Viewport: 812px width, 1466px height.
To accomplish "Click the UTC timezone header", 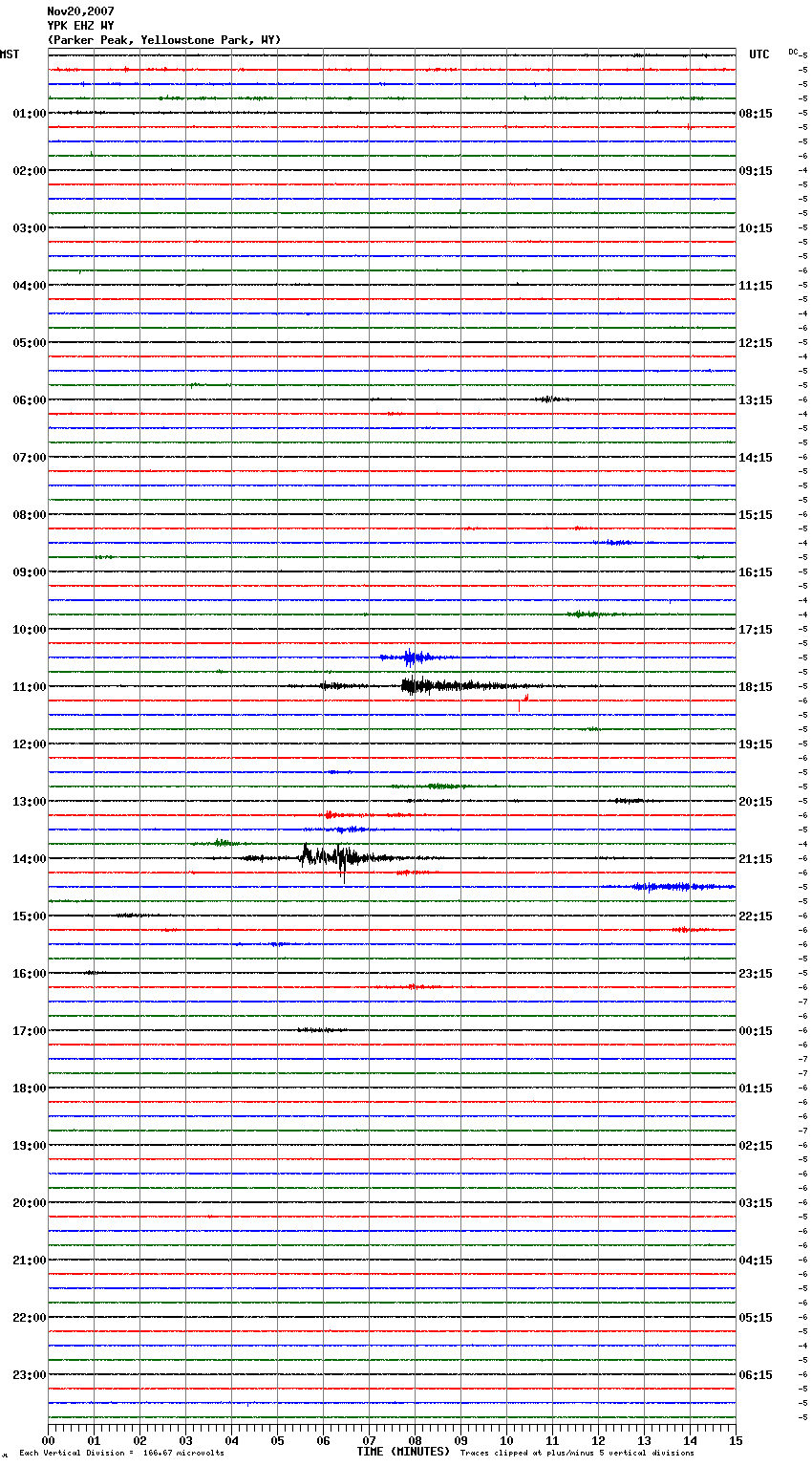I will [x=759, y=54].
